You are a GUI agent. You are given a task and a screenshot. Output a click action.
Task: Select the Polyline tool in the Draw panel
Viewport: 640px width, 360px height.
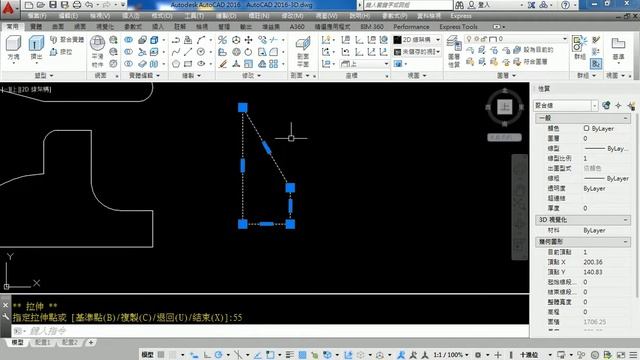pos(176,40)
